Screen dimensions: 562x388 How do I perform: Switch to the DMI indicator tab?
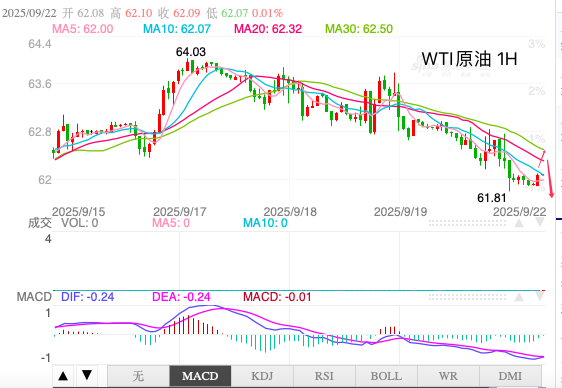click(x=510, y=376)
